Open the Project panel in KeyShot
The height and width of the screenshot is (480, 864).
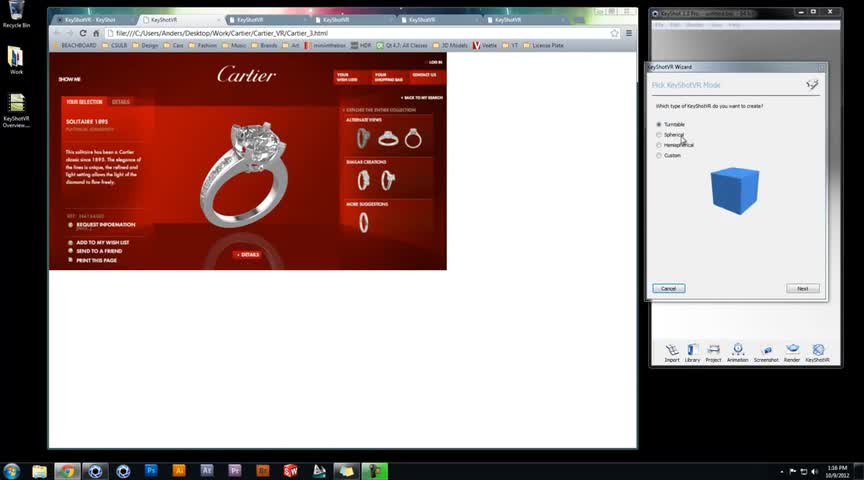[x=714, y=353]
